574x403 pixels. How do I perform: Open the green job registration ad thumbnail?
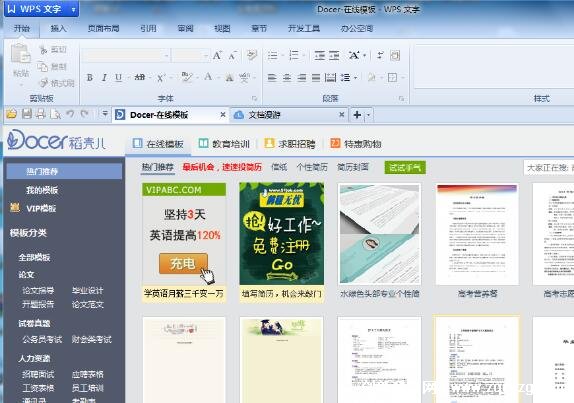[x=282, y=234]
